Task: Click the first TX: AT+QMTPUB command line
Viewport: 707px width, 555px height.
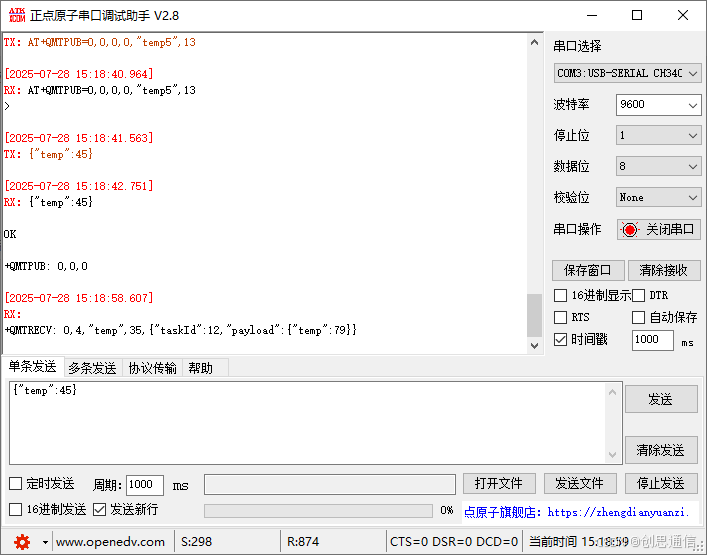Action: (100, 42)
